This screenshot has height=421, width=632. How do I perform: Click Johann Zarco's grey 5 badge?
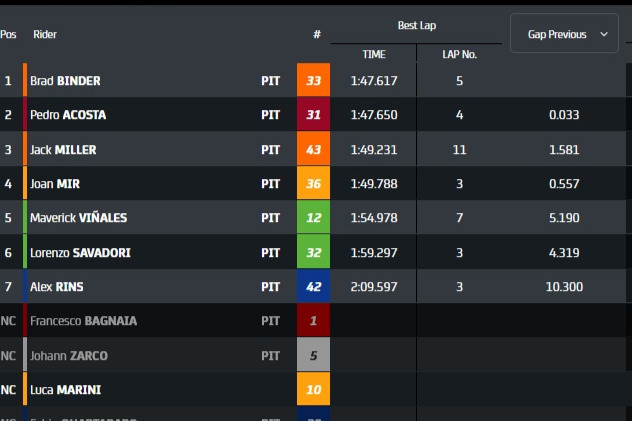click(x=313, y=355)
